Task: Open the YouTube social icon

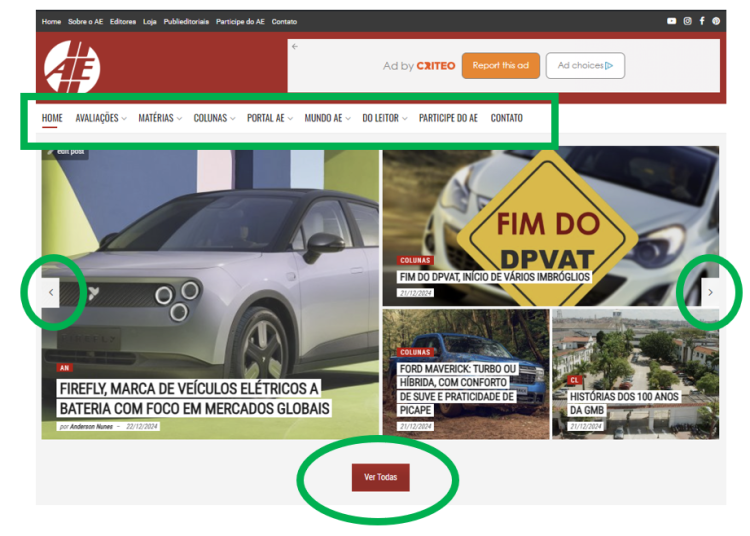Action: 671,21
